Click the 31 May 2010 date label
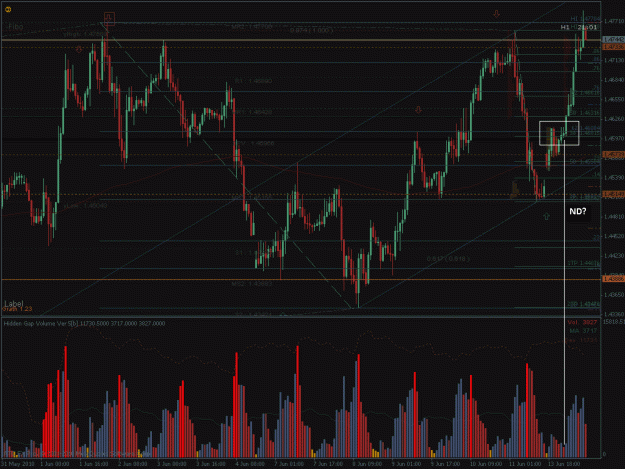Screen dimensions: 625x469 [x=17, y=464]
